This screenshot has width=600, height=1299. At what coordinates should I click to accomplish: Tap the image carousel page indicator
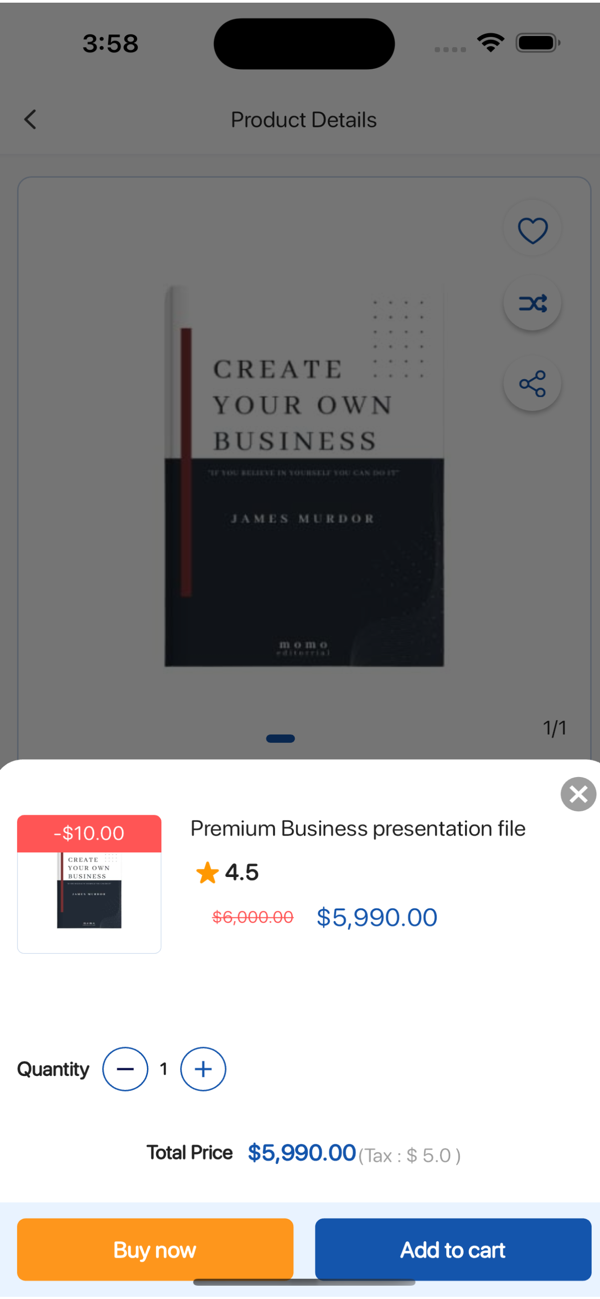(280, 739)
